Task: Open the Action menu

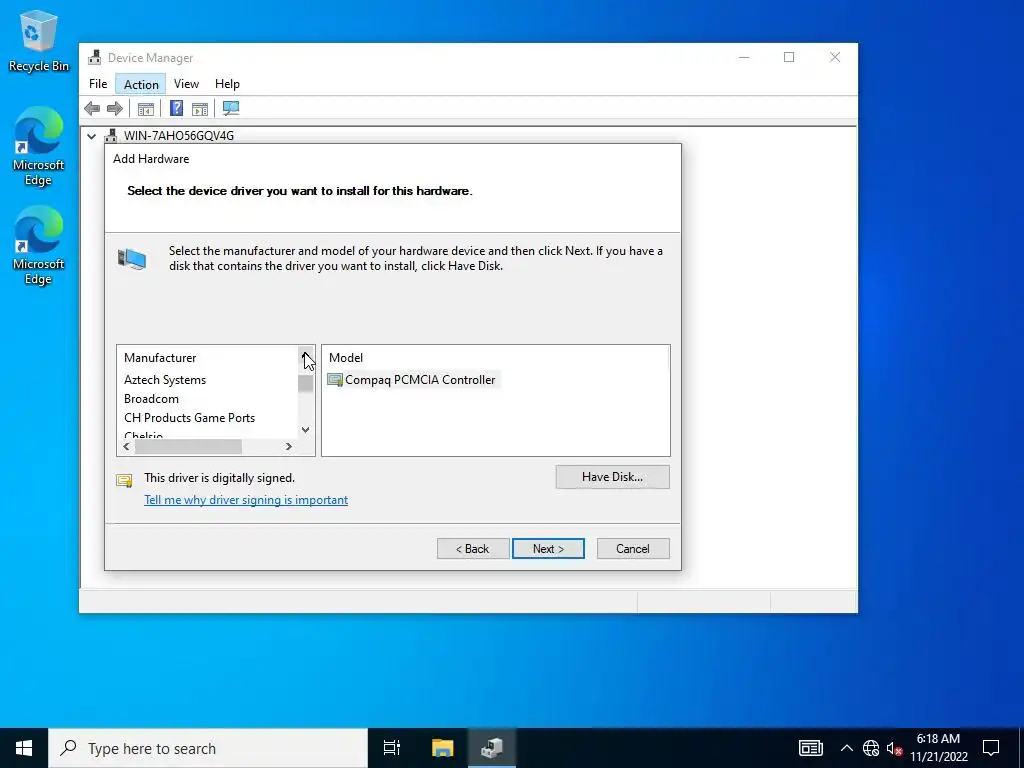Action: (x=141, y=84)
